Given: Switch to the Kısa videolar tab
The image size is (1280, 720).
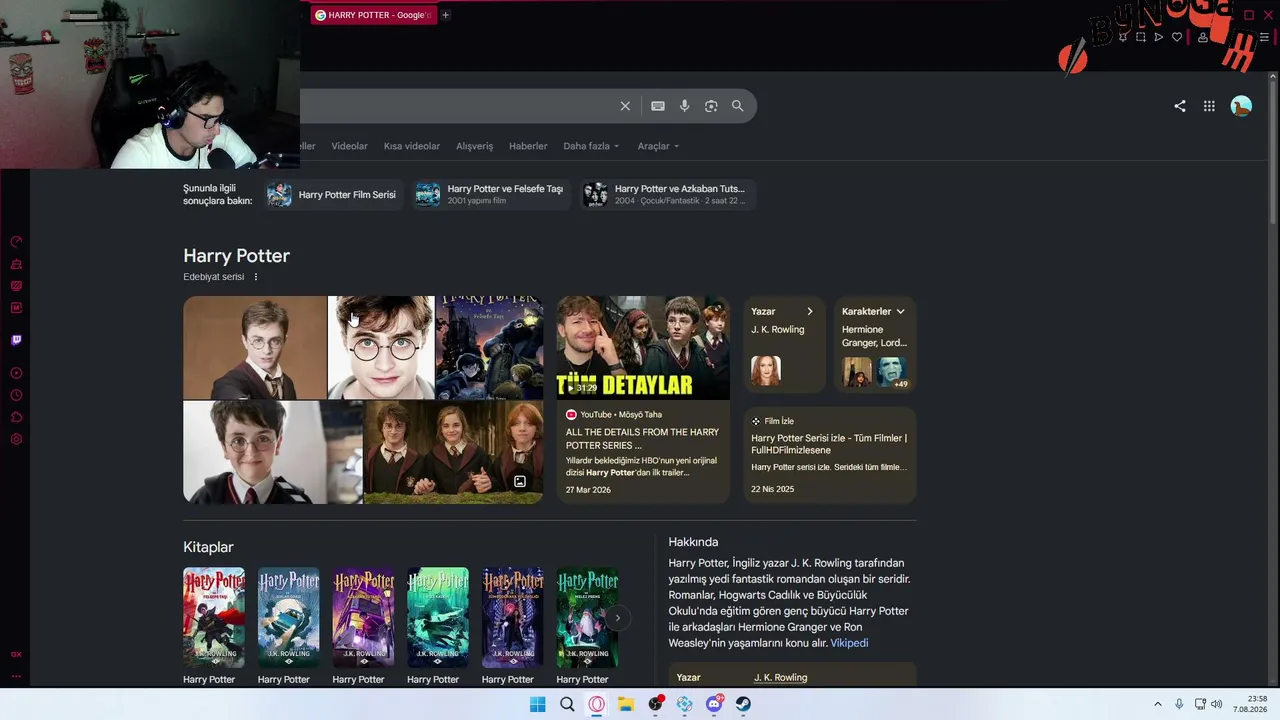Looking at the screenshot, I should click(412, 146).
